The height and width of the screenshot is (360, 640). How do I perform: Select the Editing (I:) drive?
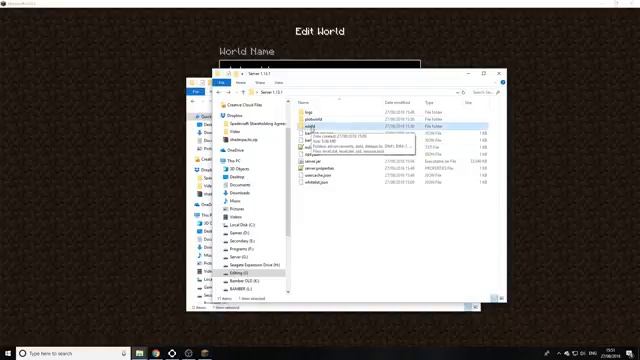(239, 273)
